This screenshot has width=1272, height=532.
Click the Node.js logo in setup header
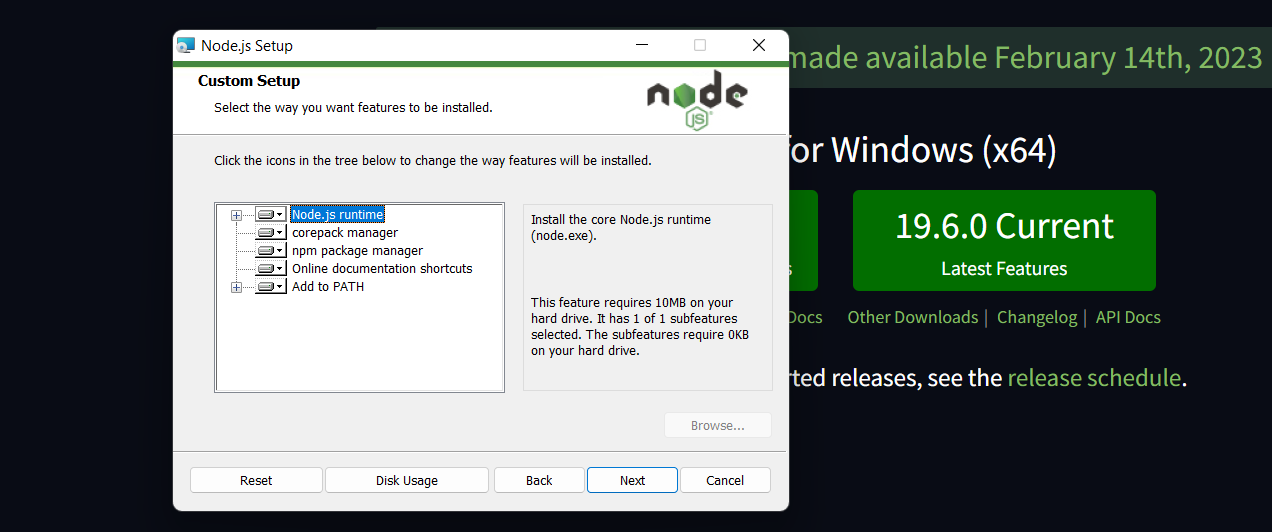pos(697,100)
